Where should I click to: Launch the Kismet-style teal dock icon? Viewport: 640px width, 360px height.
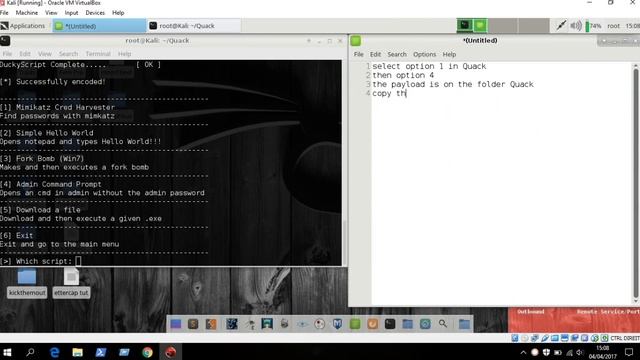pyautogui.click(x=267, y=324)
